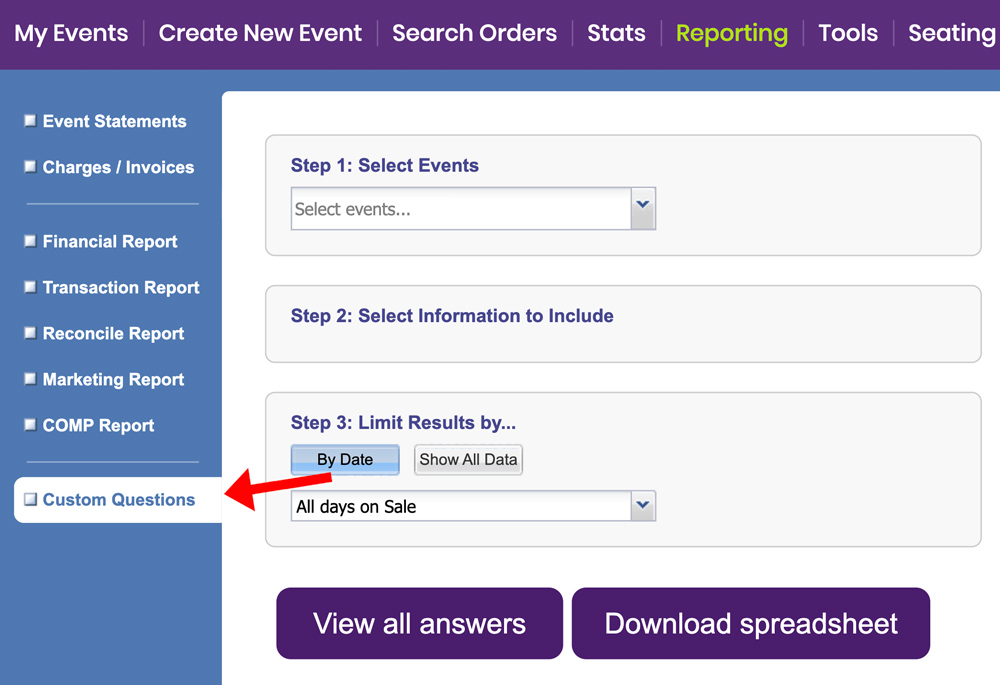
Task: Click the square bullet beside Financial Report
Action: click(x=30, y=241)
